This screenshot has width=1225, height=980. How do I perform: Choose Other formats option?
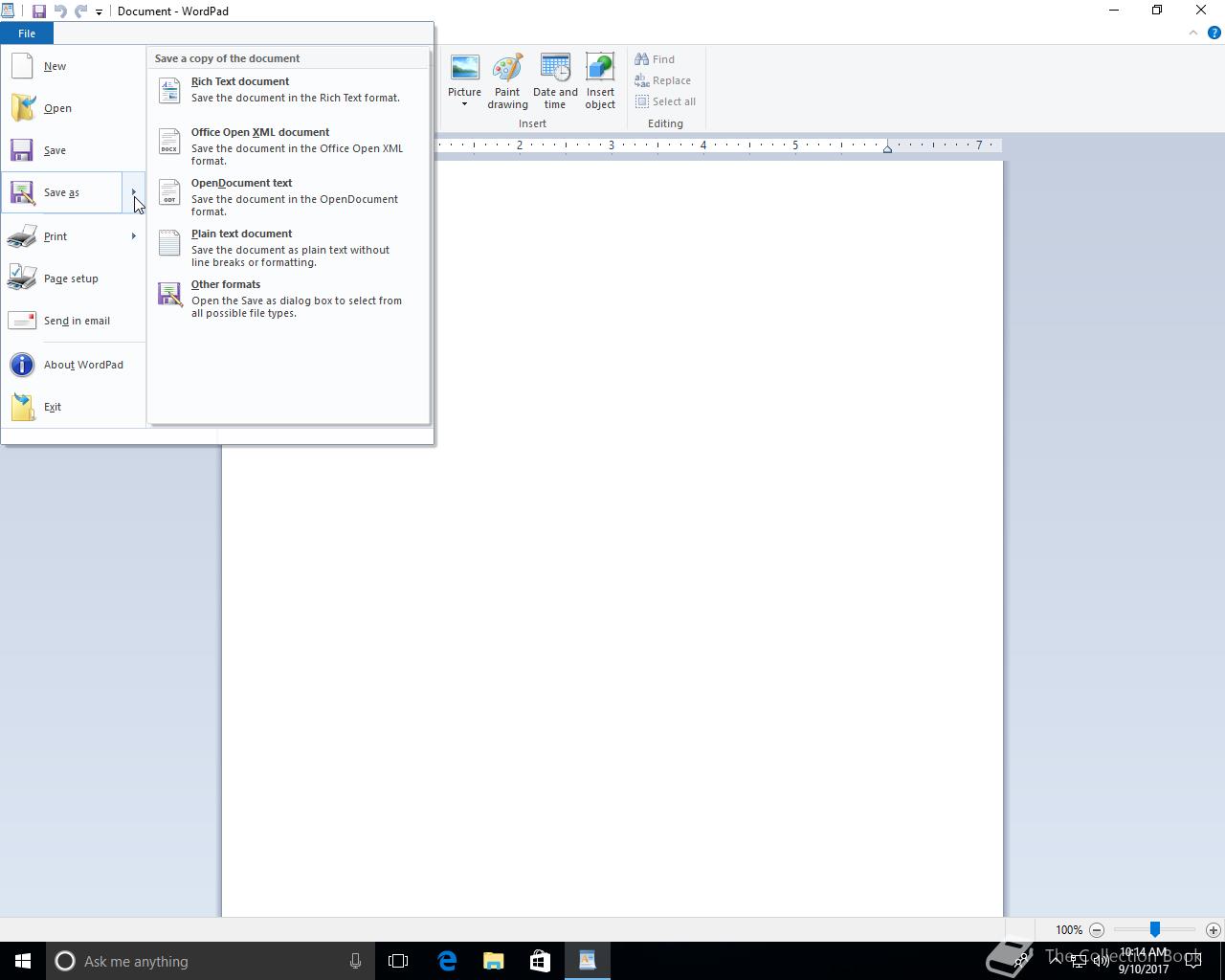tap(289, 298)
